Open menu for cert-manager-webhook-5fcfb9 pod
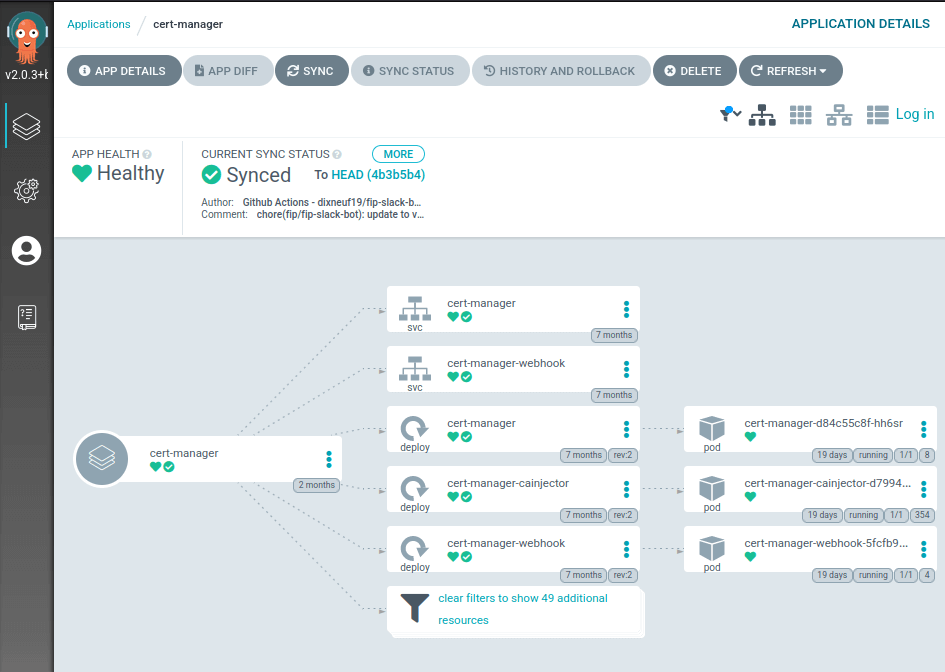The image size is (945, 672). [923, 549]
